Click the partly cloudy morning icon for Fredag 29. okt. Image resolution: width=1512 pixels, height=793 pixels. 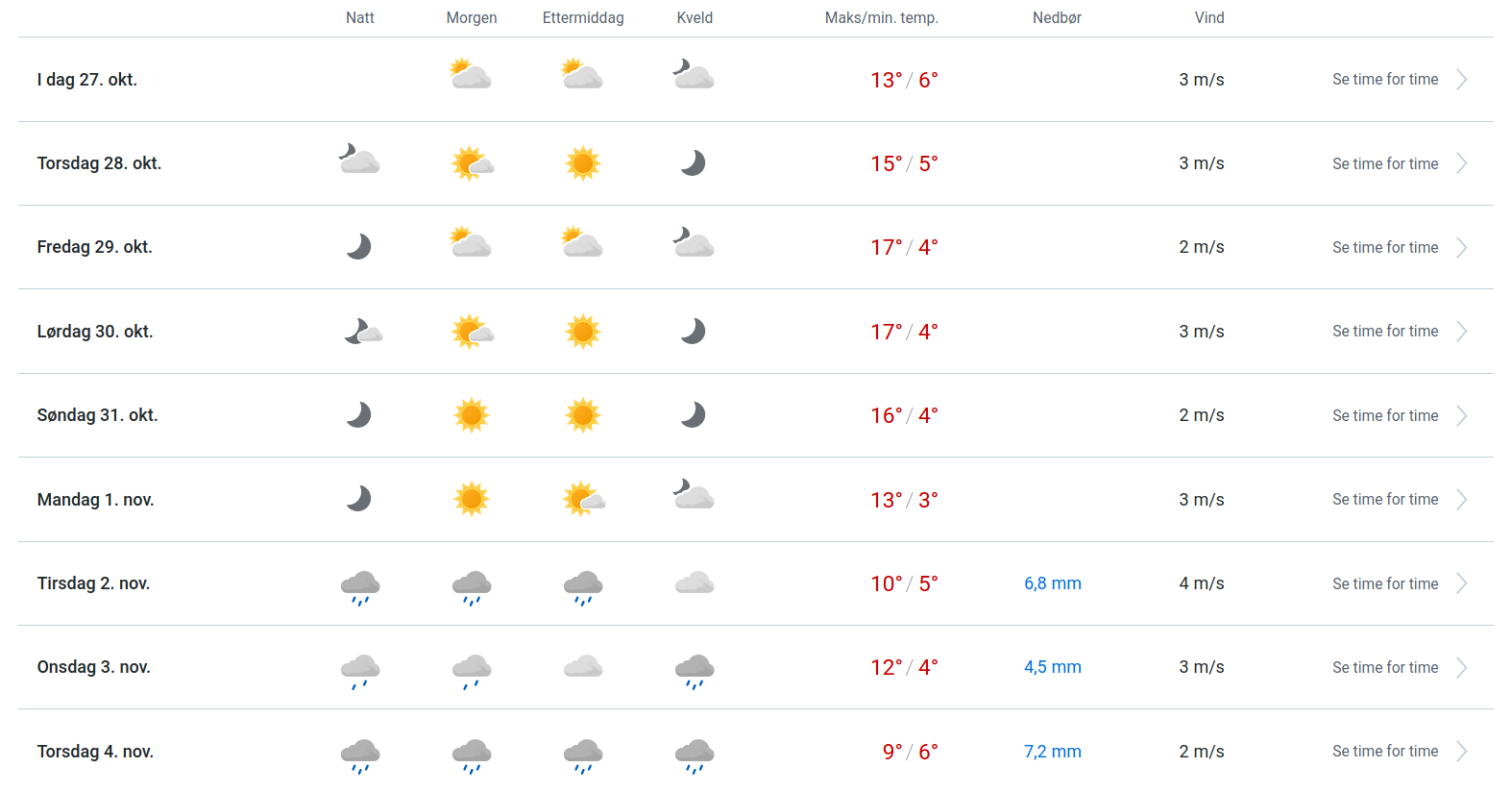471,243
